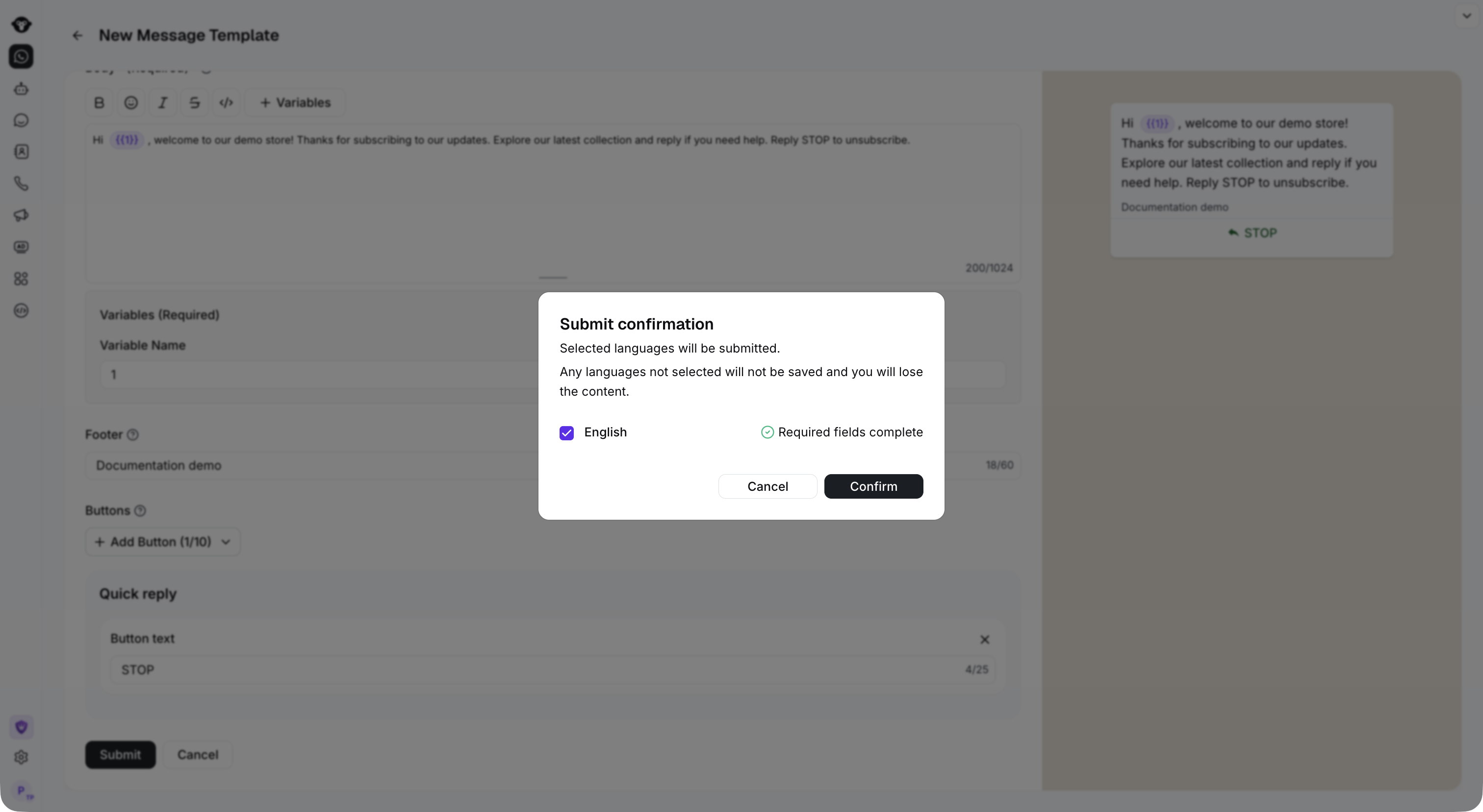Toggle italic formatting in body toolbar
Screen dimensions: 1483x812
click(163, 102)
